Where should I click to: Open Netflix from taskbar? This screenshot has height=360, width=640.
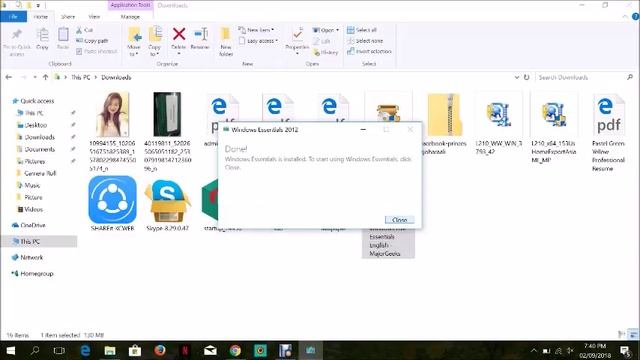click(185, 350)
